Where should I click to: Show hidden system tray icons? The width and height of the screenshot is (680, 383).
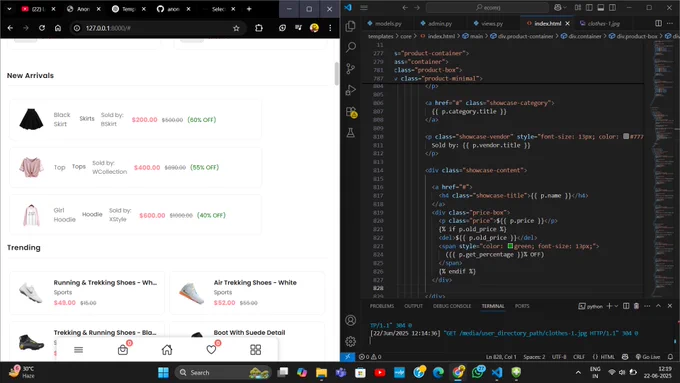click(x=578, y=372)
